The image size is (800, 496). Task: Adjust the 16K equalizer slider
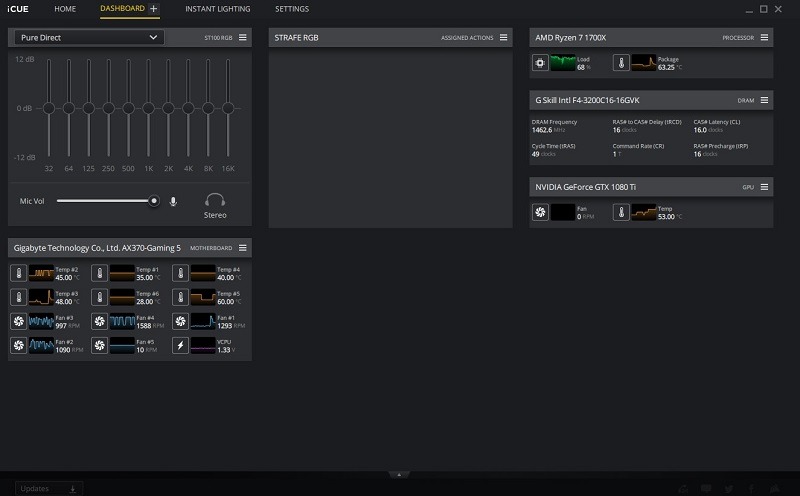228,108
